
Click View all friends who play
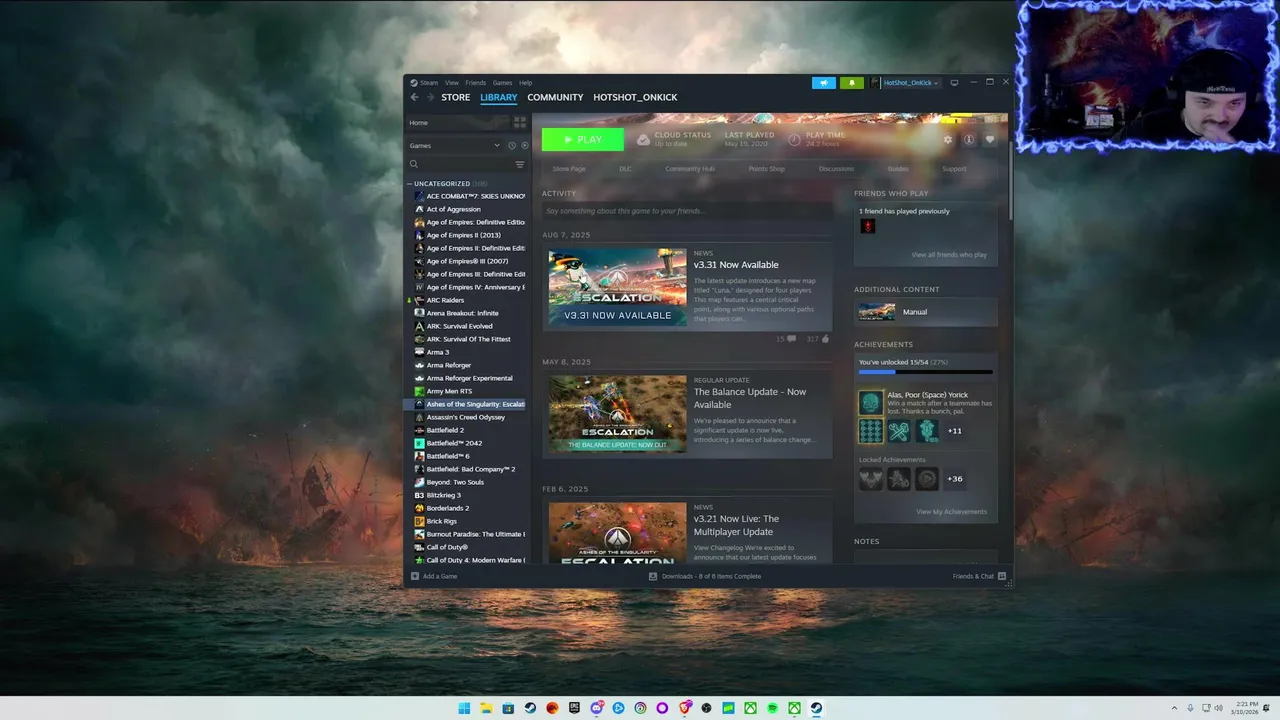949,255
